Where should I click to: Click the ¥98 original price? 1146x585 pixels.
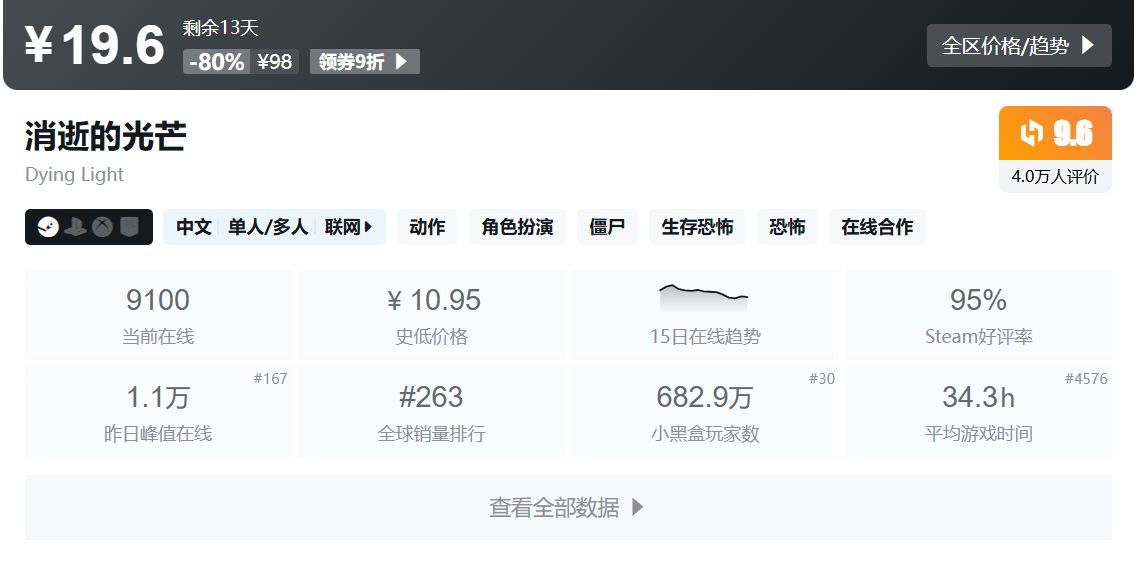click(275, 61)
